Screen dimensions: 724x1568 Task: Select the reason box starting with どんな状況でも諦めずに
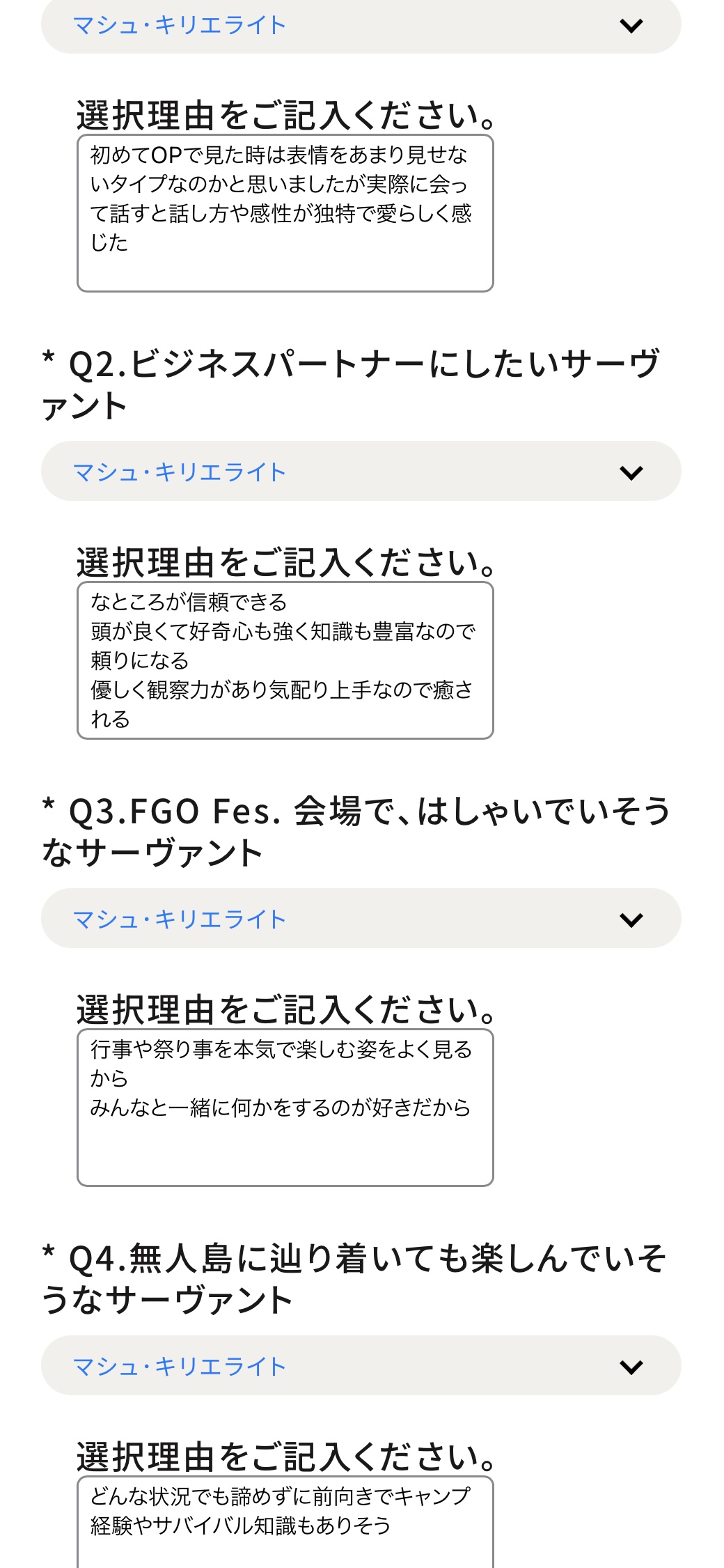[285, 1522]
